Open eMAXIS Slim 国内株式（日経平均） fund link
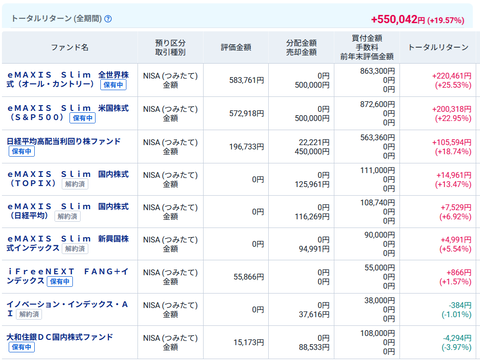The height and width of the screenshot is (362, 480). pyautogui.click(x=68, y=211)
